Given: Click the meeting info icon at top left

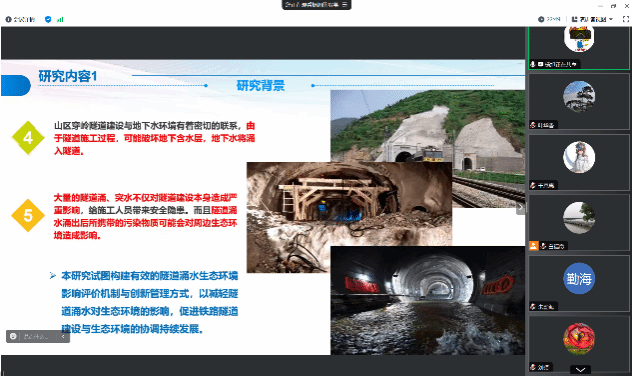Looking at the screenshot, I should click(8, 19).
